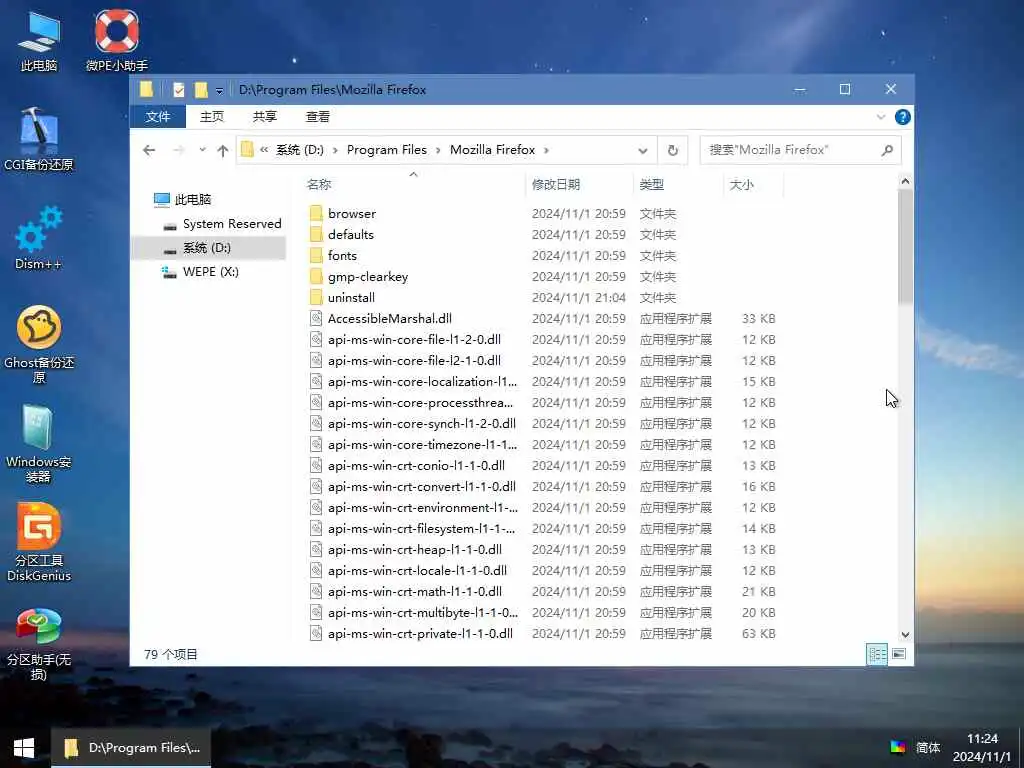Image resolution: width=1024 pixels, height=768 pixels.
Task: Launch the 分区助手(无损) desktop icon
Action: coord(39,643)
